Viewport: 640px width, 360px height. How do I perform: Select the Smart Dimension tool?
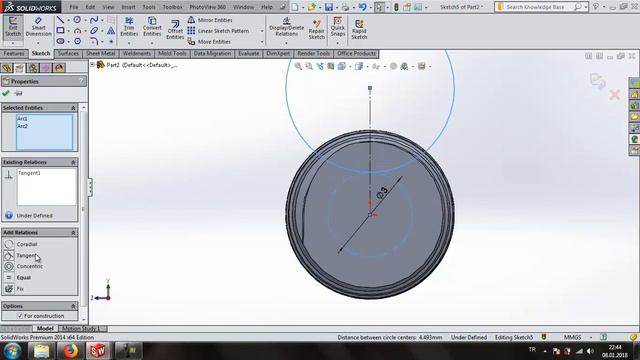[38, 27]
